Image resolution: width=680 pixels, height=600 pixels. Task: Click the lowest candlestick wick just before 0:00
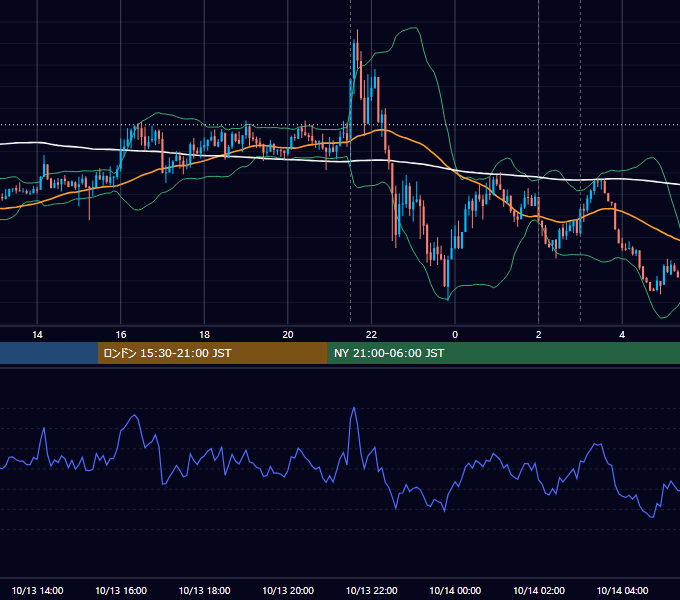pyautogui.click(x=448, y=277)
